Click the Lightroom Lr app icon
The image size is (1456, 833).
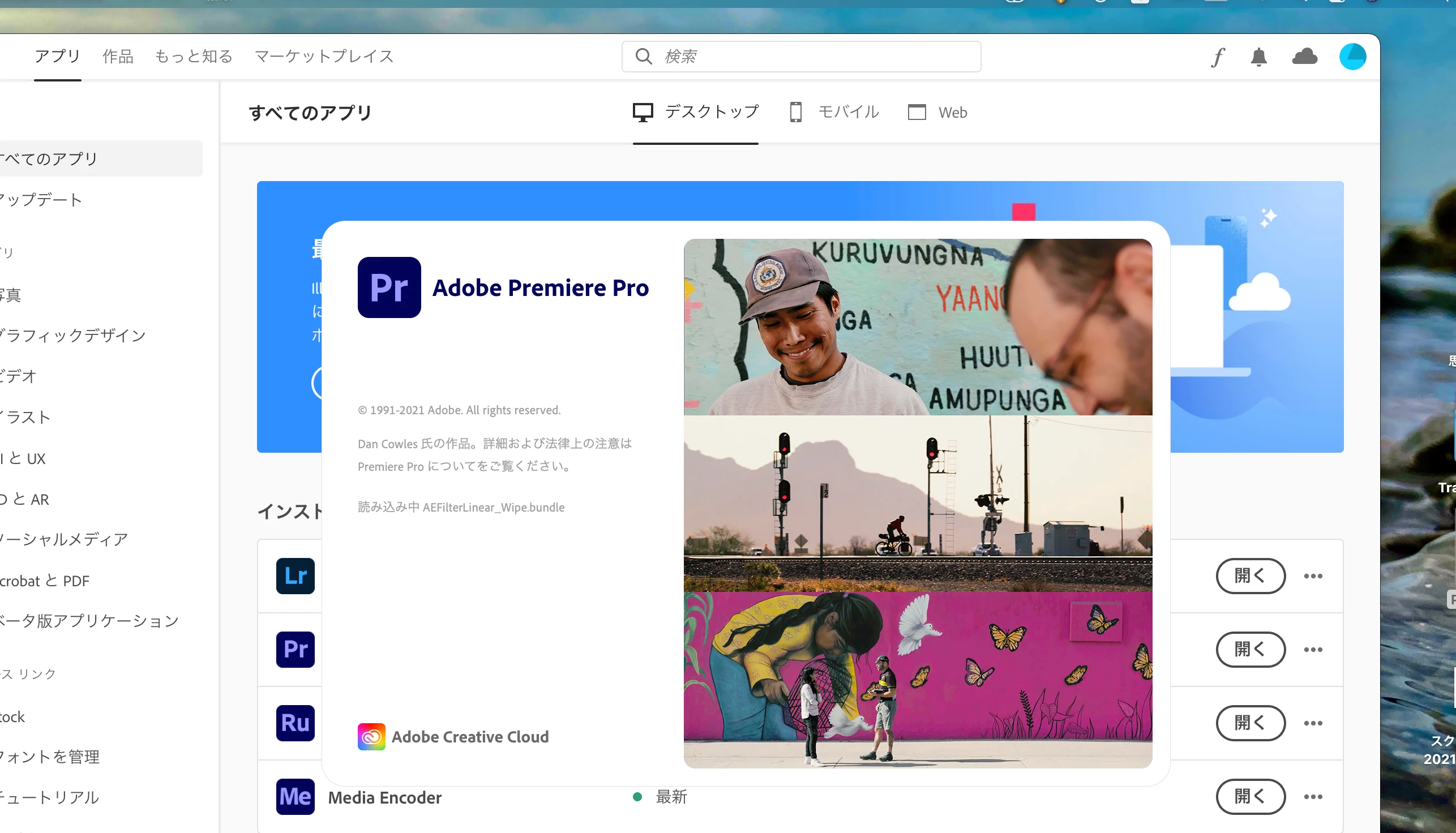pos(296,576)
